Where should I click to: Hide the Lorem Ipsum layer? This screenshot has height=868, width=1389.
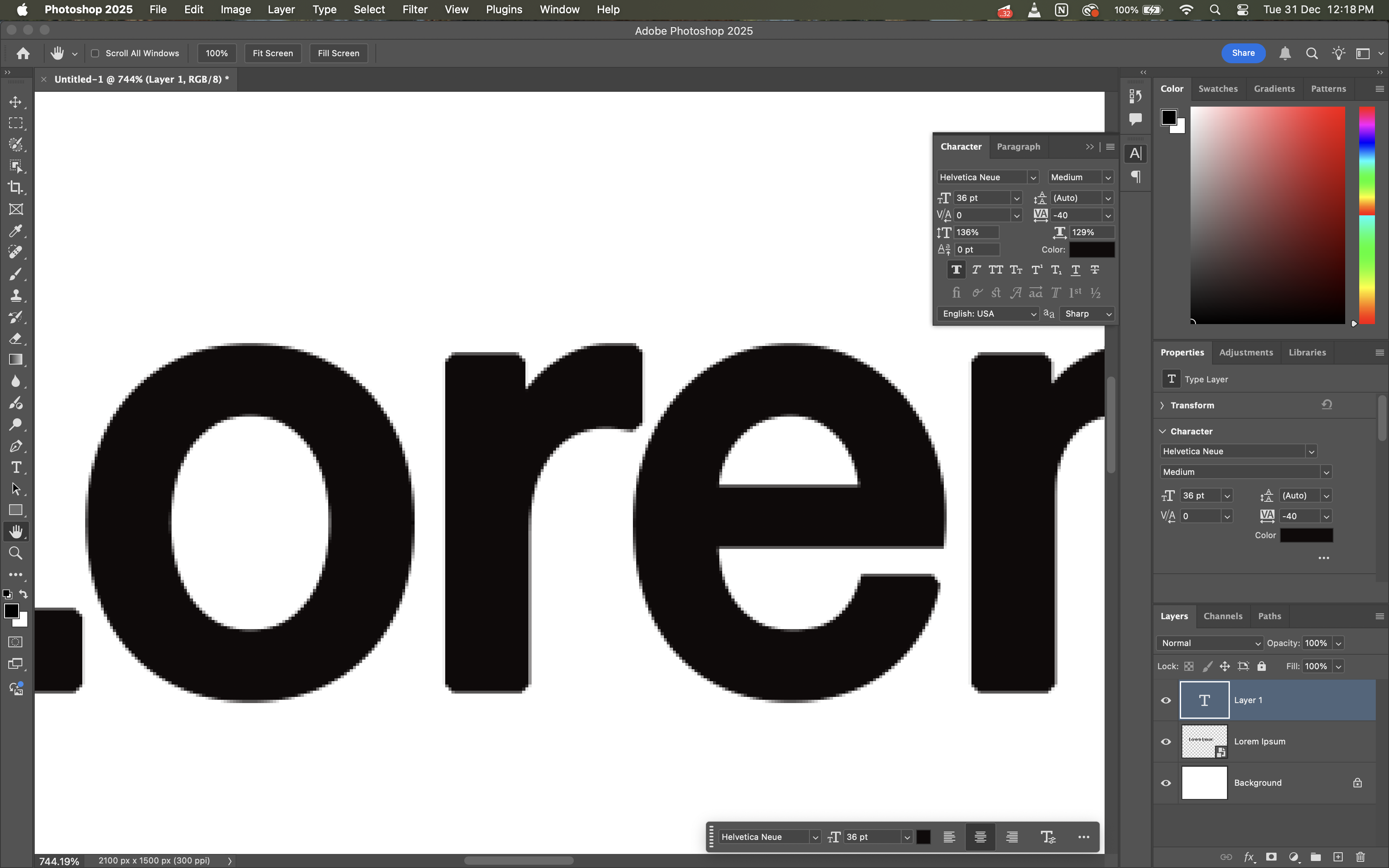(x=1166, y=741)
